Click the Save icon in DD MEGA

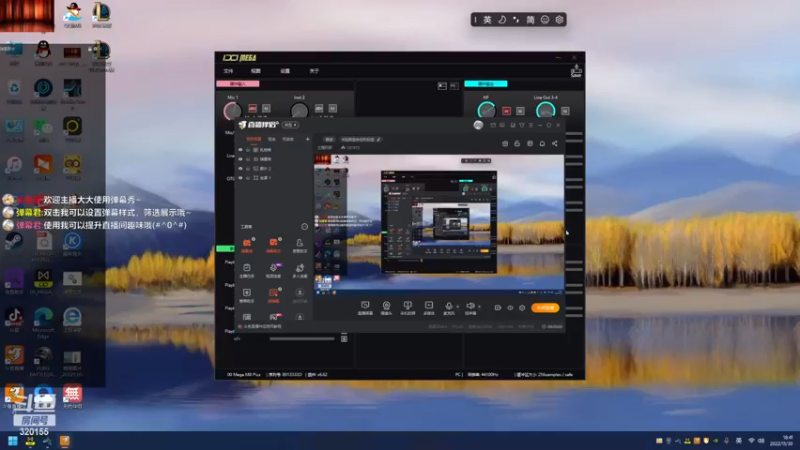coord(576,71)
